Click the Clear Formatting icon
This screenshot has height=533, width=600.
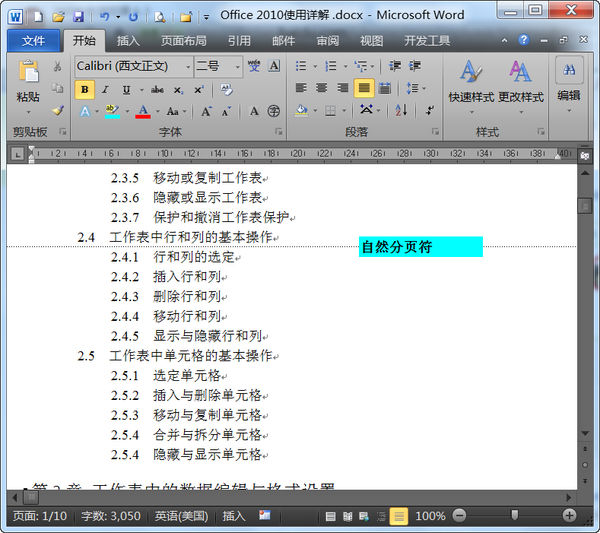(226, 90)
